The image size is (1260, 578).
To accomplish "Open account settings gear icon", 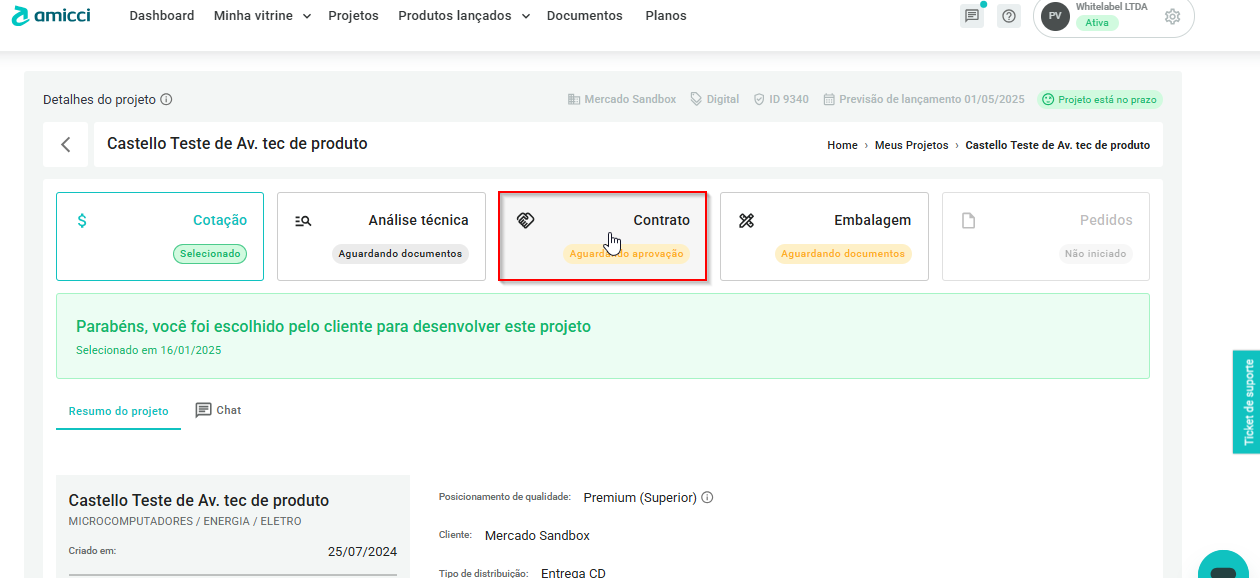I will click(1172, 16).
